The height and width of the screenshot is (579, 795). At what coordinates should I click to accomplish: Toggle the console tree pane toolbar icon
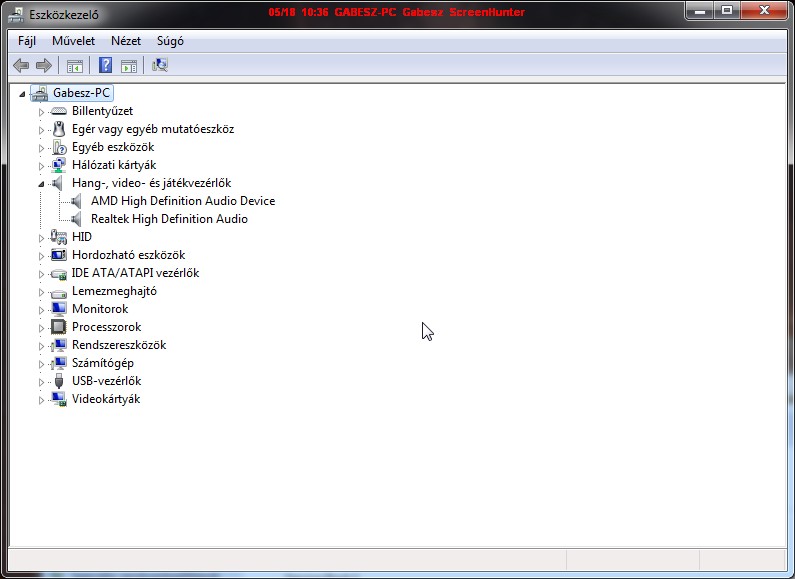75,65
